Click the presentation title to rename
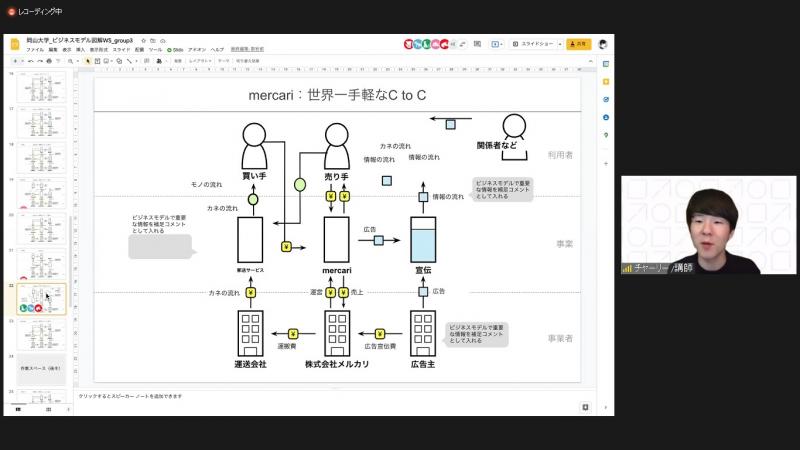This screenshot has height=450, width=800. [80, 40]
